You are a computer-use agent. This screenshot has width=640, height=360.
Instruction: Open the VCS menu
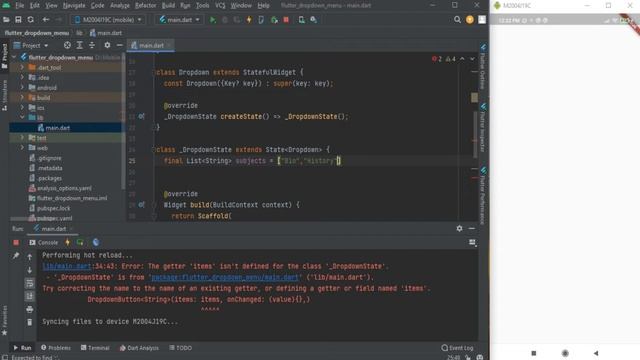(x=220, y=6)
